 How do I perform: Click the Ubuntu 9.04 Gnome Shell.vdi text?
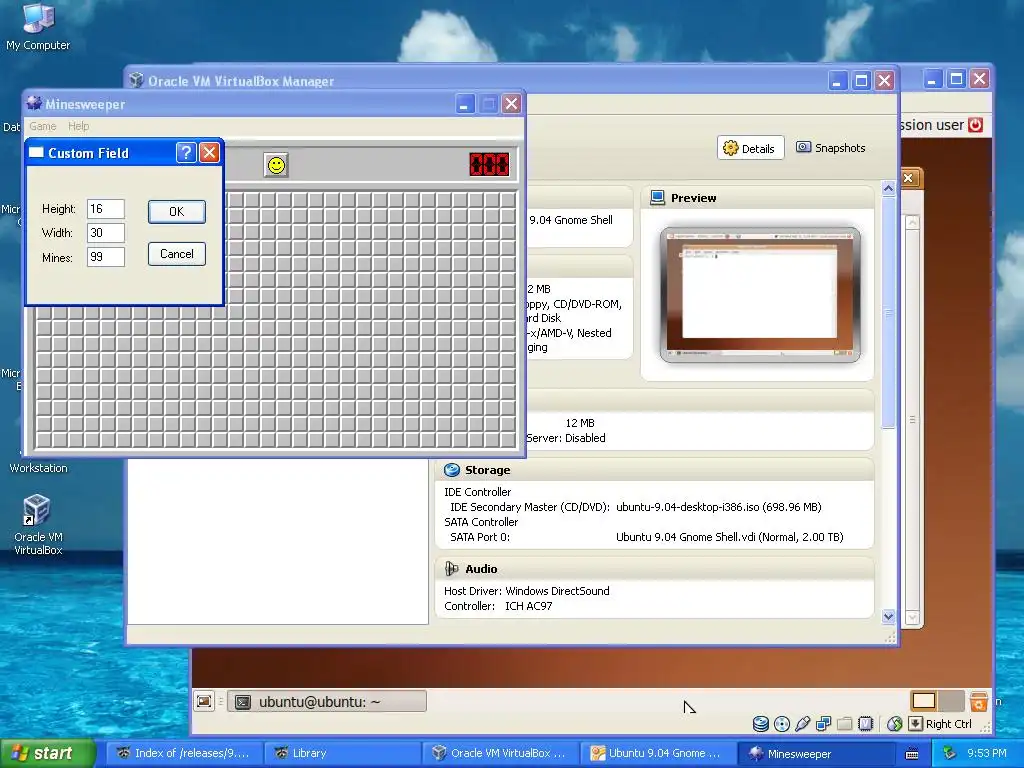(729, 537)
